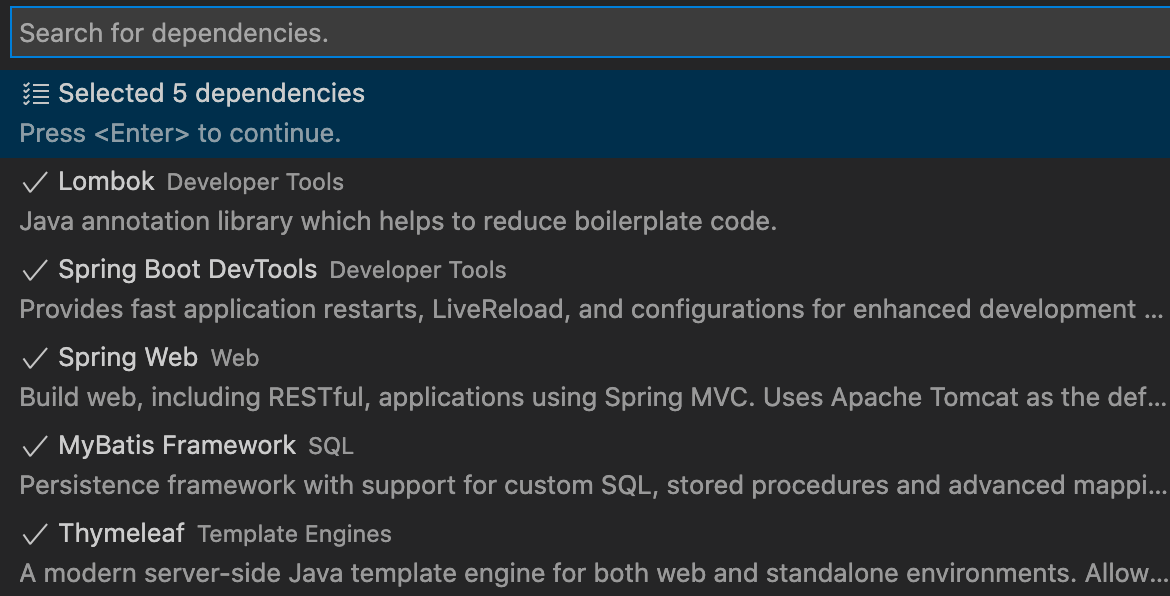The width and height of the screenshot is (1170, 596).
Task: Click the LiveReload description under DevTools
Action: click(590, 309)
